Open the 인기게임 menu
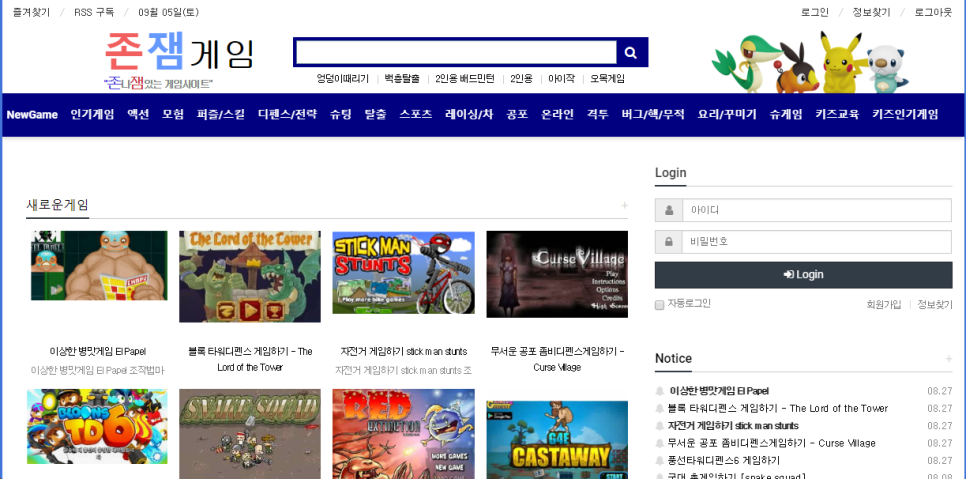 click(x=92, y=115)
